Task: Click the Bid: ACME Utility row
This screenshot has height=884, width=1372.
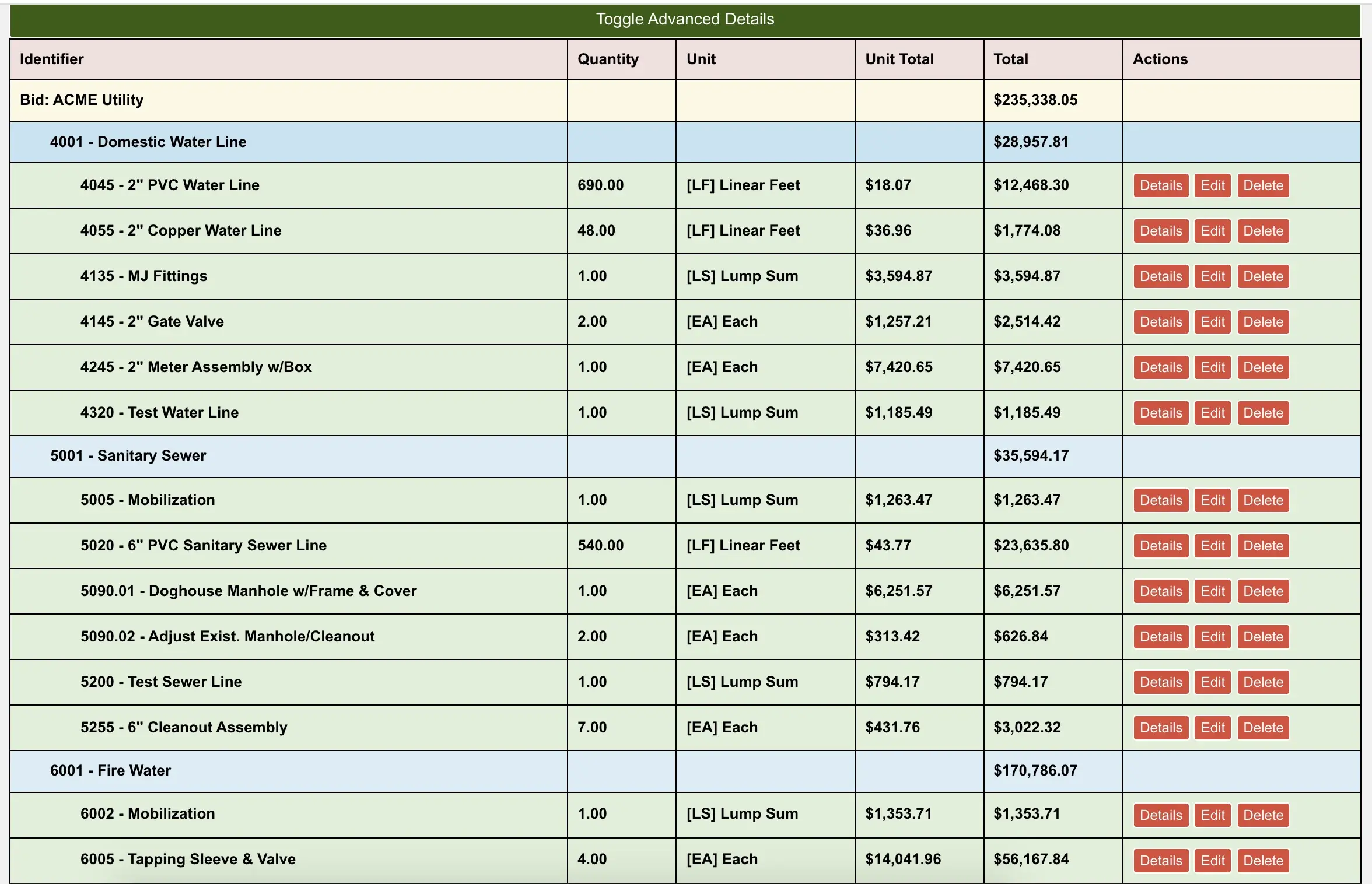Action: click(82, 100)
